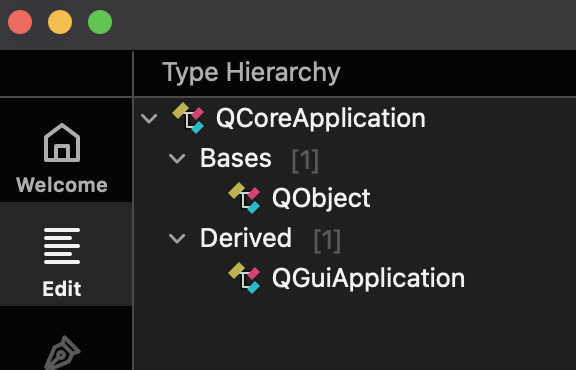The image size is (576, 370).
Task: Click the class icon next to QObject
Action: click(x=244, y=198)
